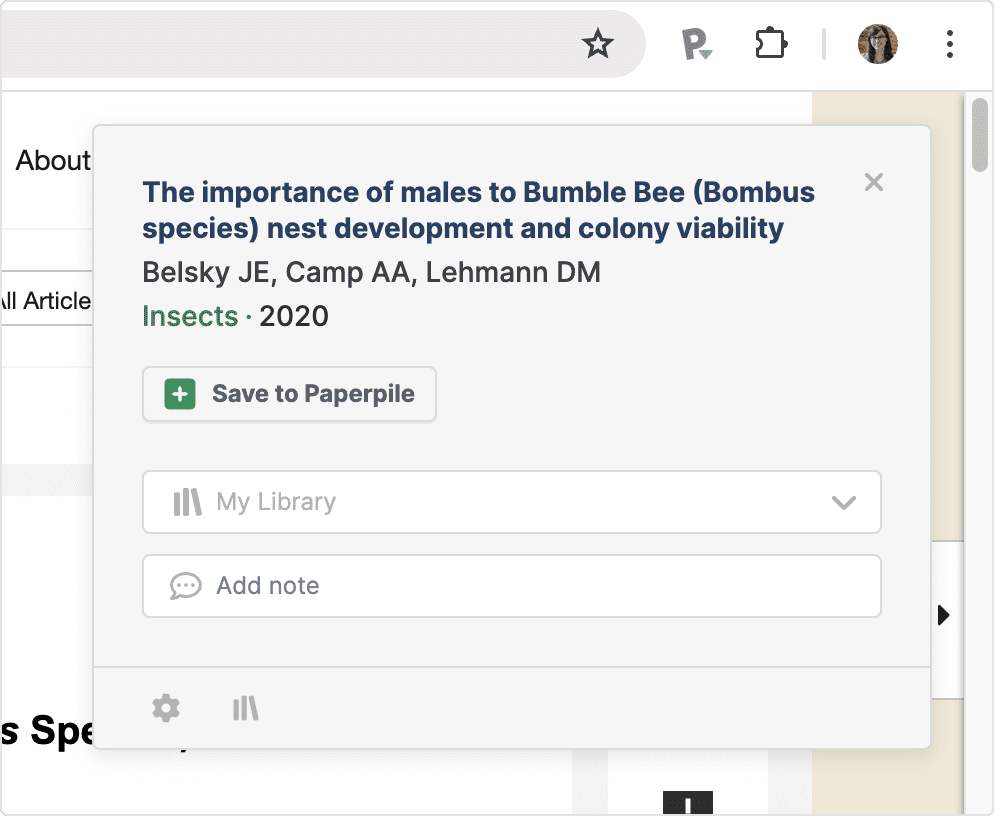The image size is (994, 816).
Task: Close the Paperpile popup
Action: click(874, 182)
